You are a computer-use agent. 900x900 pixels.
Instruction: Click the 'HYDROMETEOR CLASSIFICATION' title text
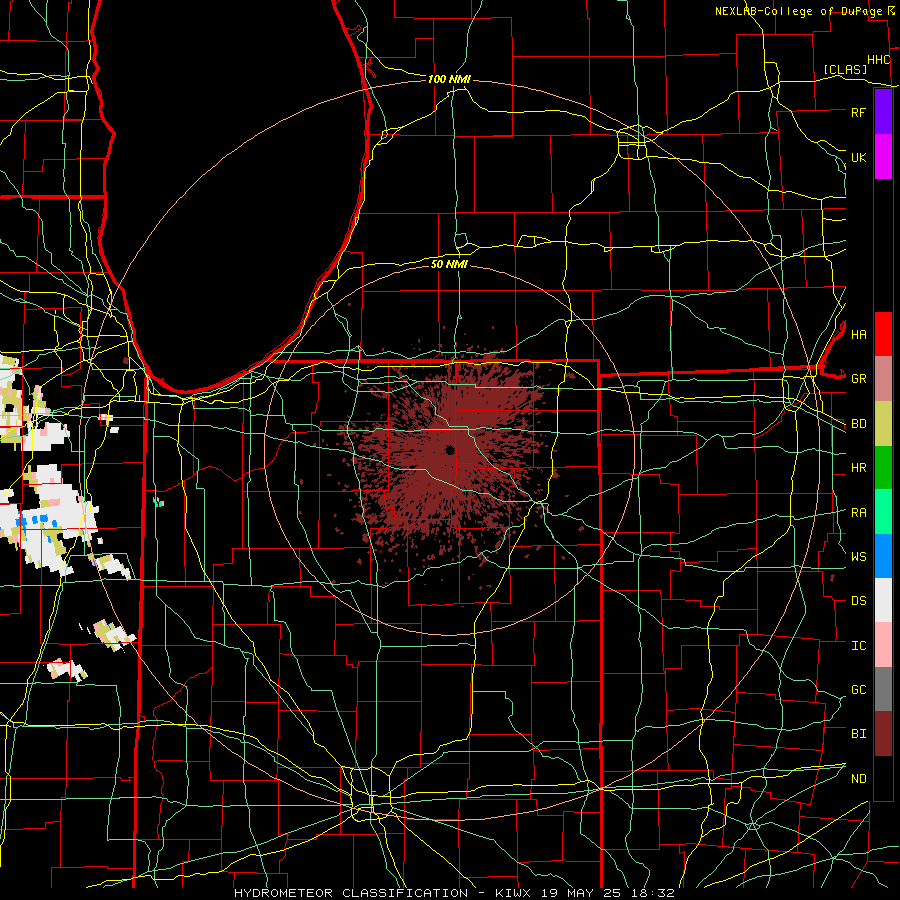[351, 893]
